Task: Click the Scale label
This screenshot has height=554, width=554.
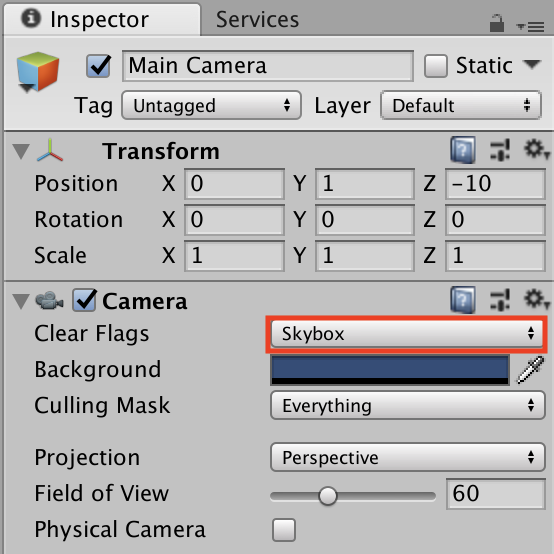Action: [60, 255]
